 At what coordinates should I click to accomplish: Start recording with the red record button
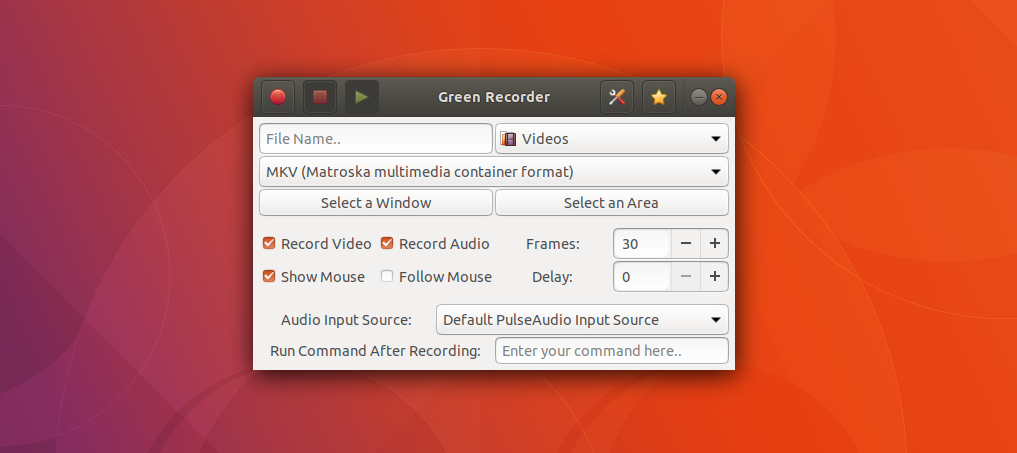pos(278,97)
